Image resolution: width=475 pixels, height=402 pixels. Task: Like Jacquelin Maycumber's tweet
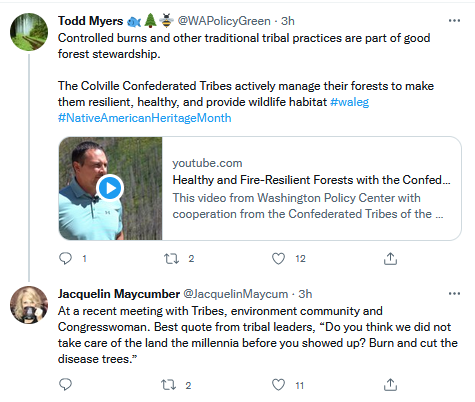278,385
